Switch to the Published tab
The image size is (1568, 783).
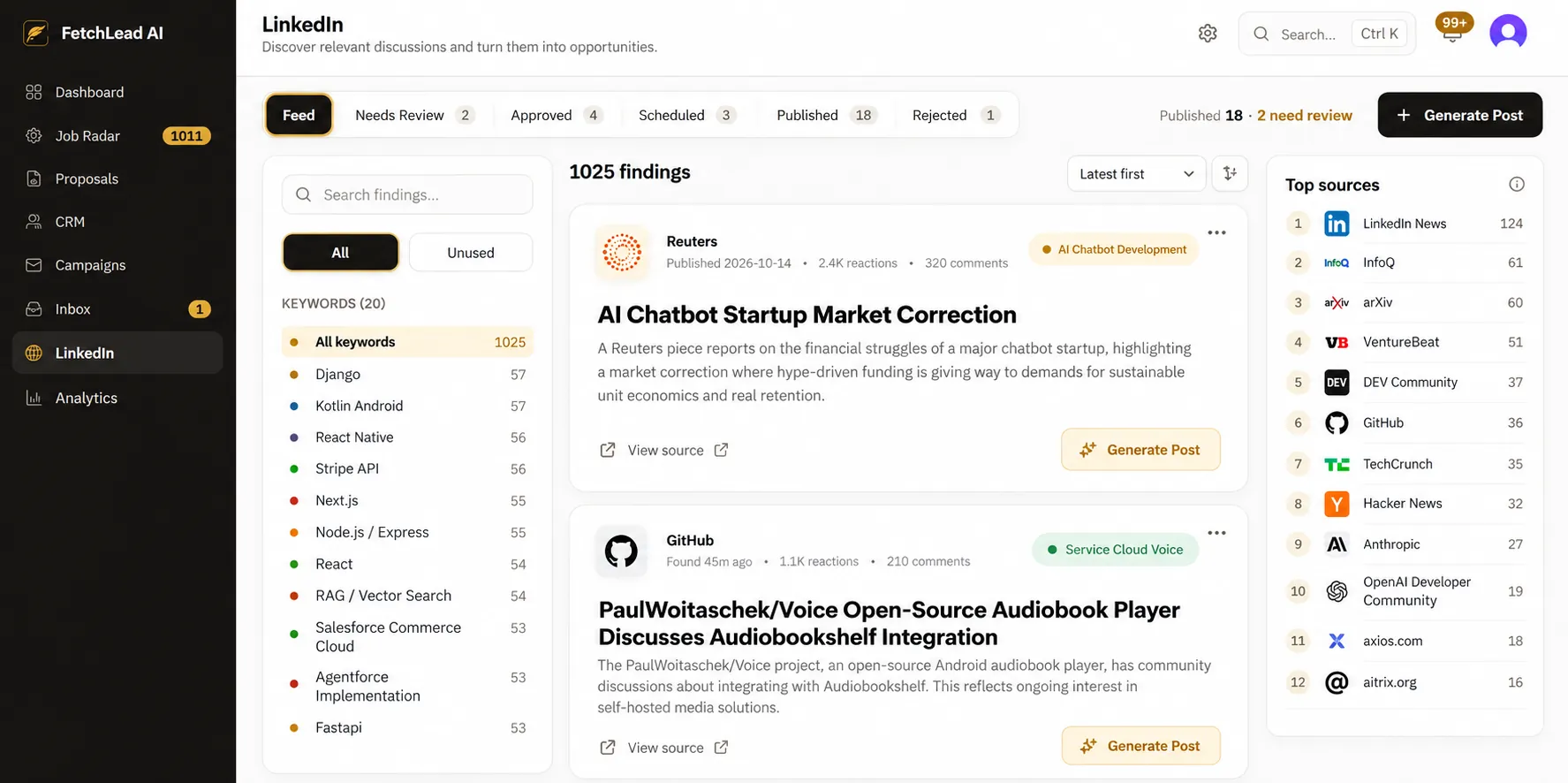pos(826,115)
